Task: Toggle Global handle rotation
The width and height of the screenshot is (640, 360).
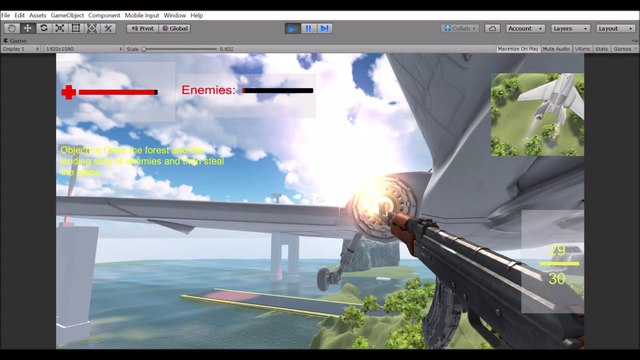Action: coord(175,29)
